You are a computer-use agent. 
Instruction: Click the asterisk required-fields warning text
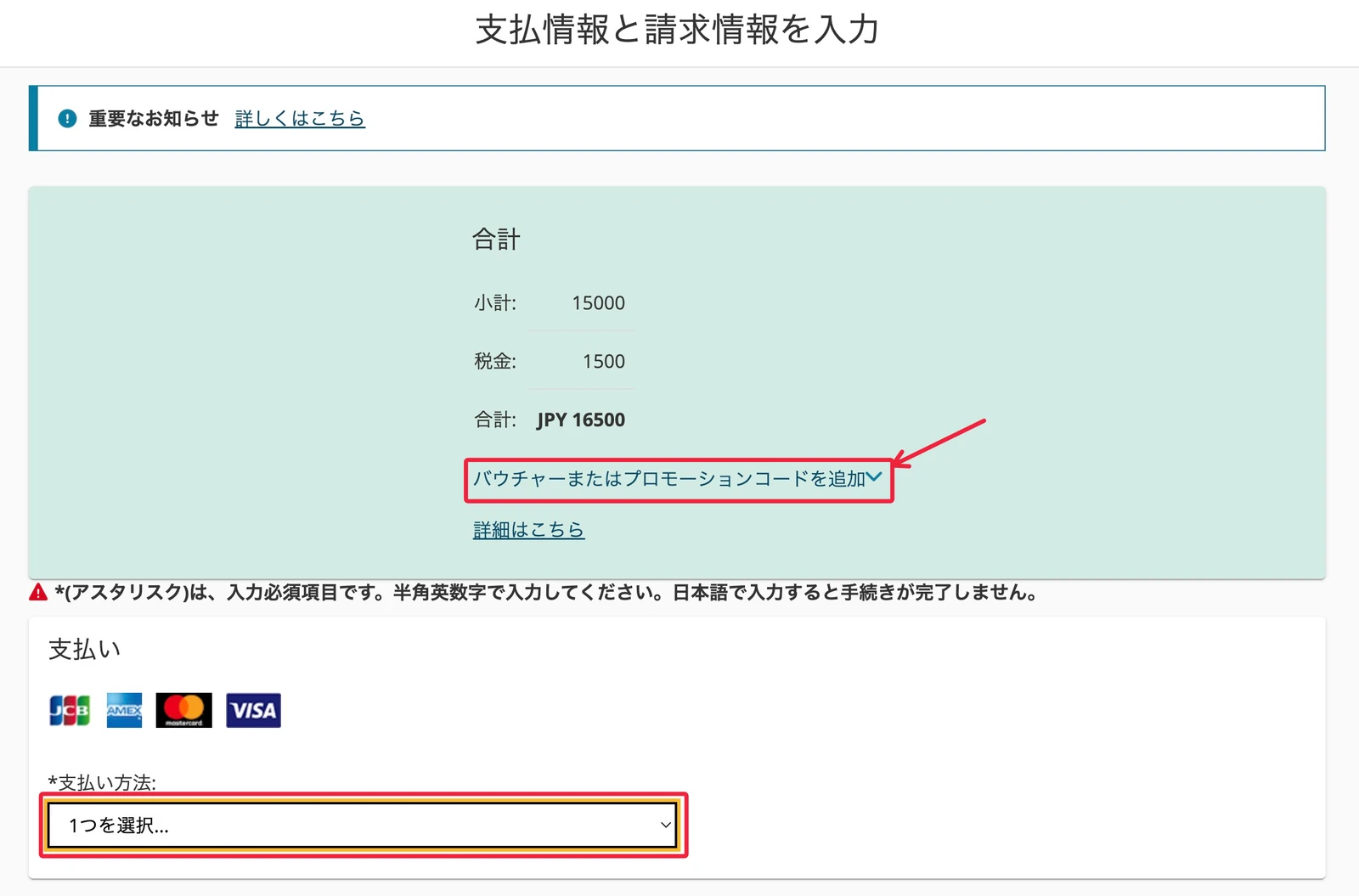coord(547,593)
